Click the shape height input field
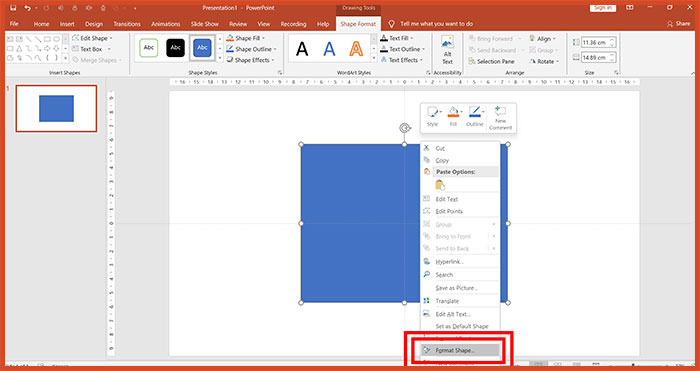Image resolution: width=700 pixels, height=371 pixels. (594, 42)
